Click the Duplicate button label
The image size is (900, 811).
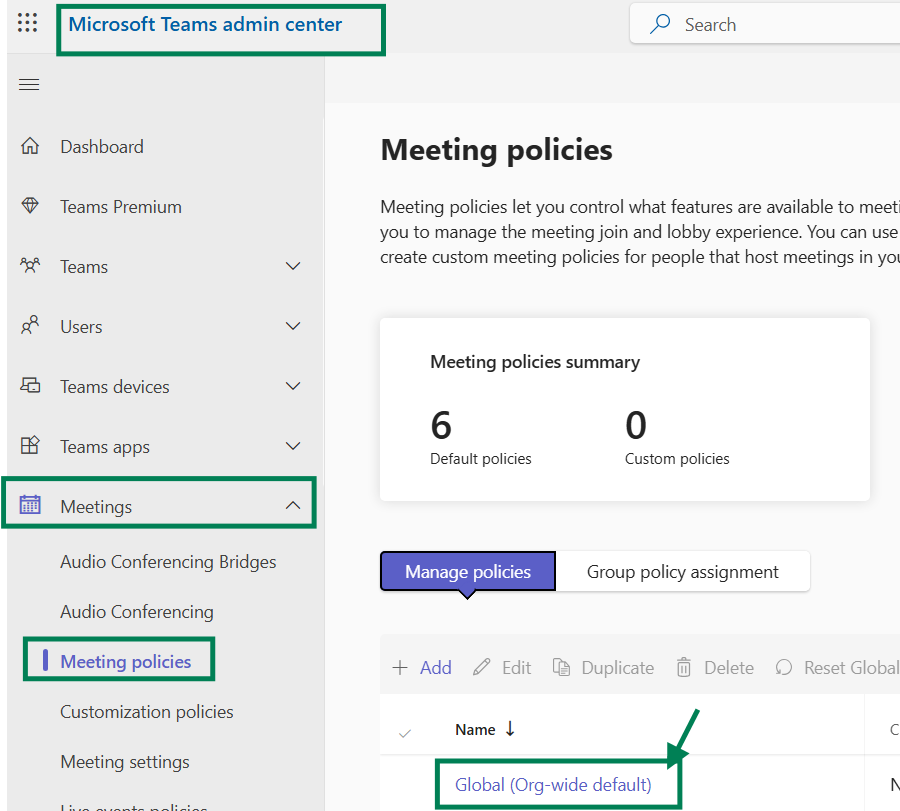pyautogui.click(x=618, y=668)
